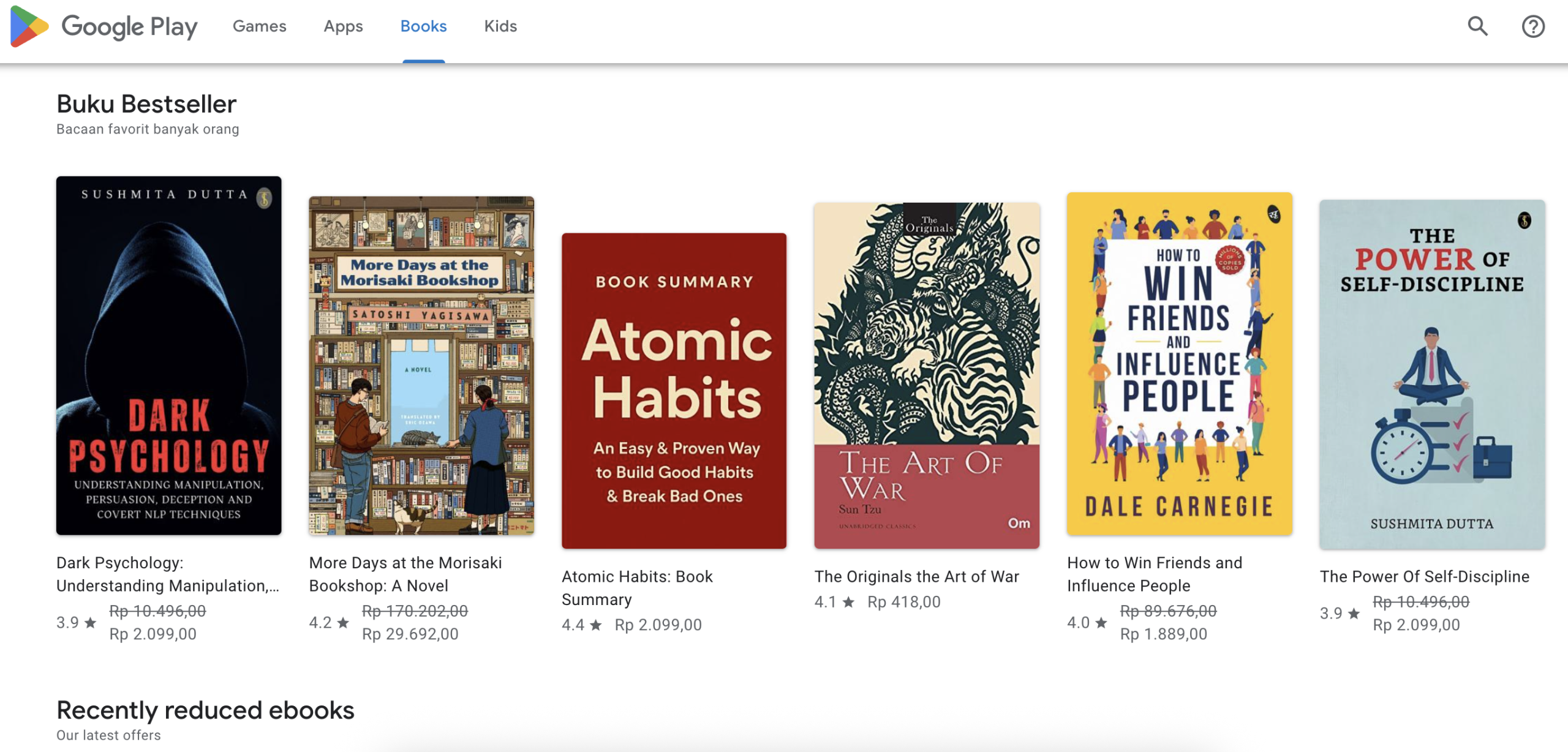Open the search magnifier icon

pyautogui.click(x=1477, y=26)
